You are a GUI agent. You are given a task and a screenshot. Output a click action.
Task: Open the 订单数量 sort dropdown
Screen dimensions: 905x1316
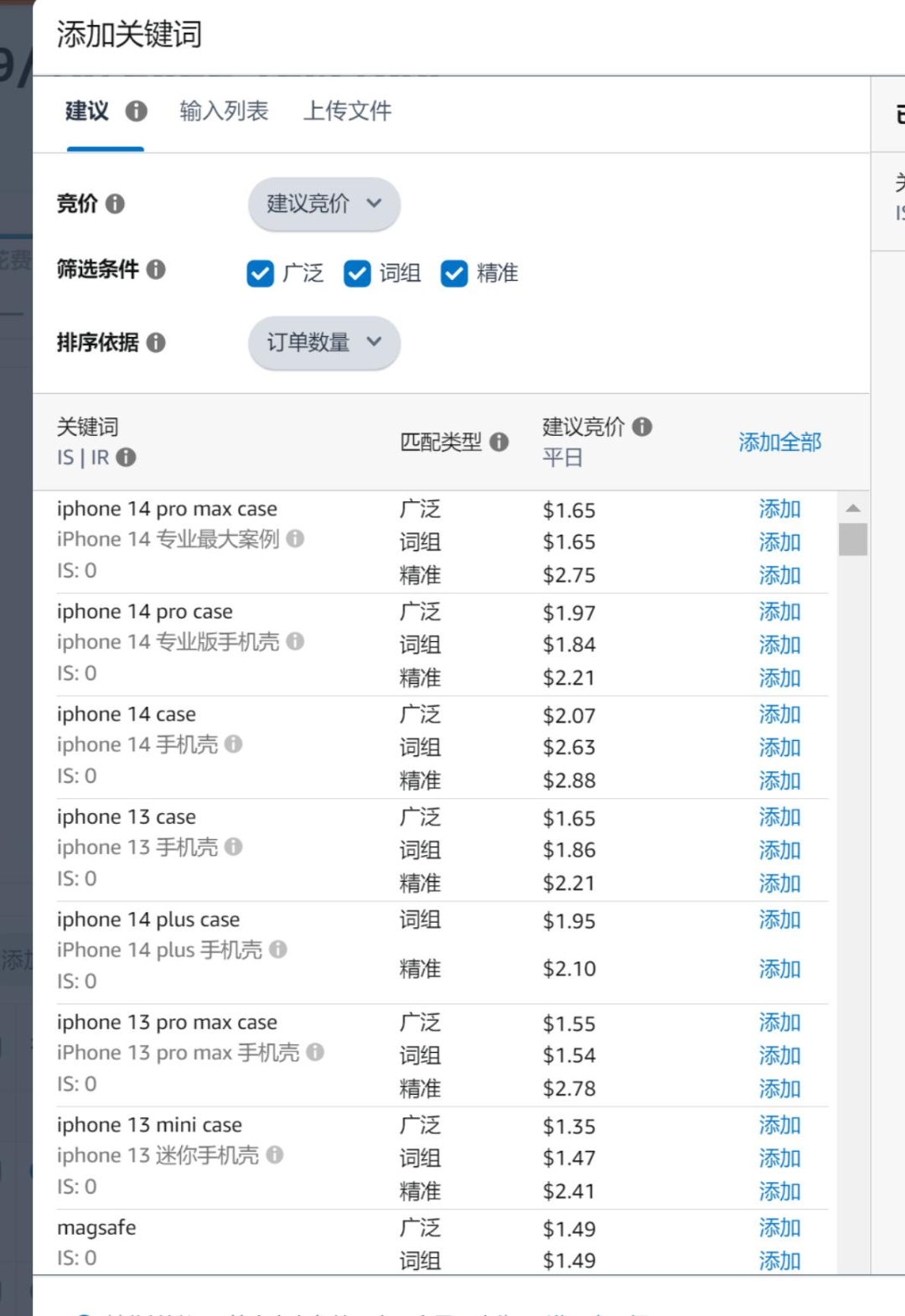[323, 342]
